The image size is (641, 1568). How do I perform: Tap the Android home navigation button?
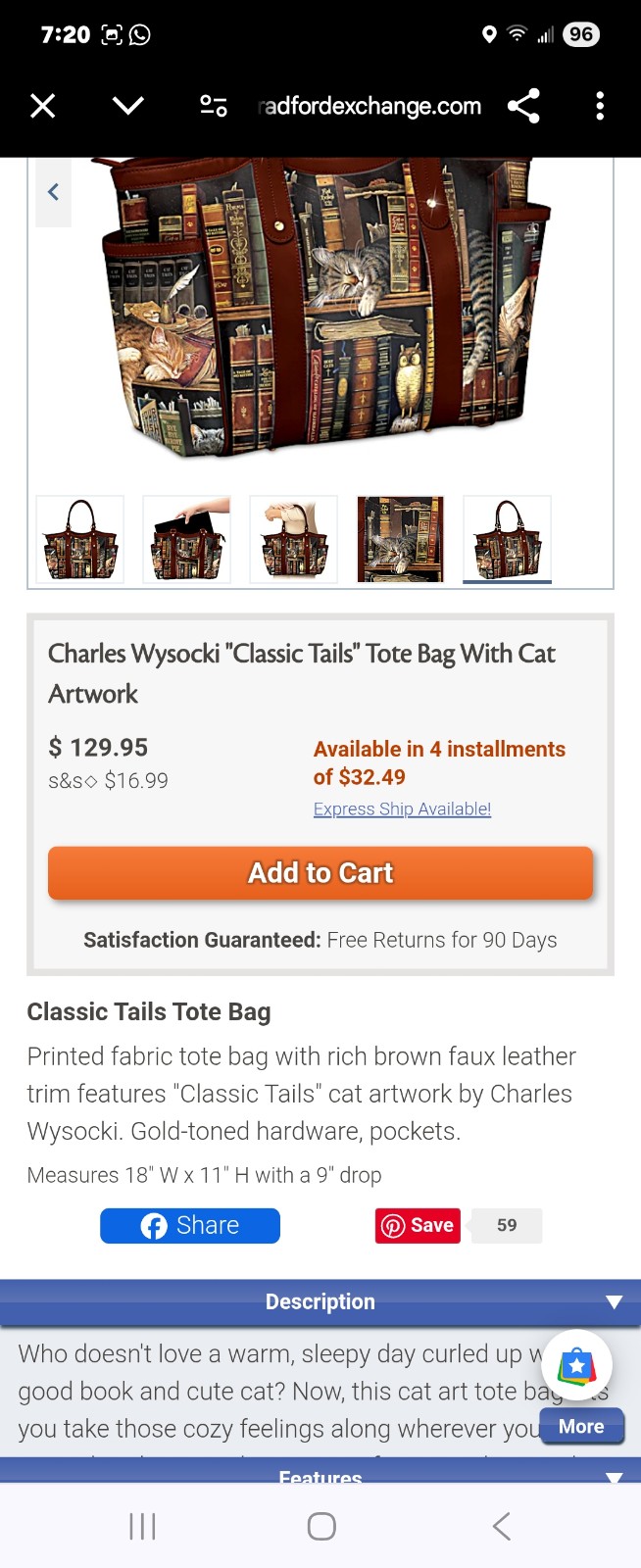(321, 1526)
